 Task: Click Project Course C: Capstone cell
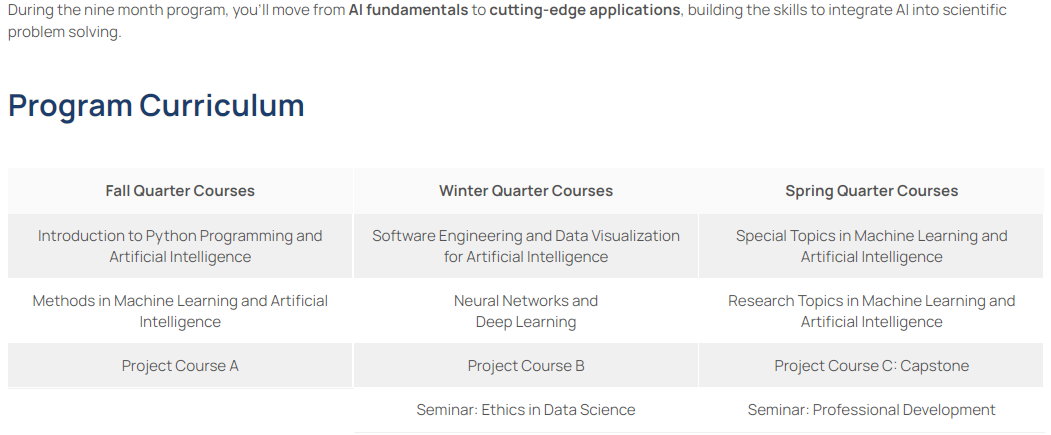point(871,366)
